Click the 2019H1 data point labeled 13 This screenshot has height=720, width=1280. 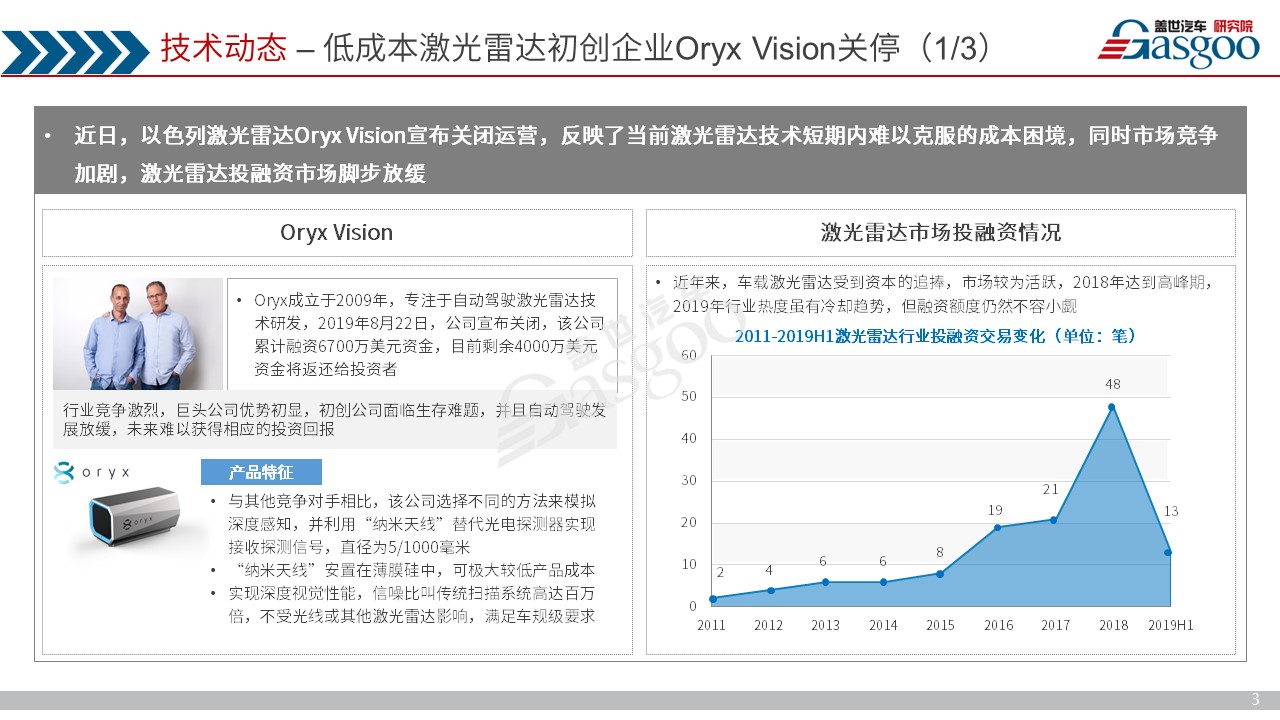[x=1168, y=552]
